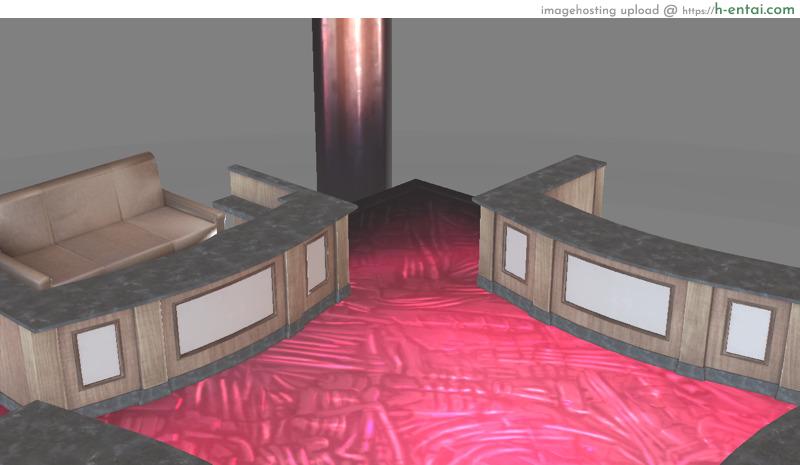Select the large white panel on left counter
Screen dimensions: 800x465
(x=225, y=310)
